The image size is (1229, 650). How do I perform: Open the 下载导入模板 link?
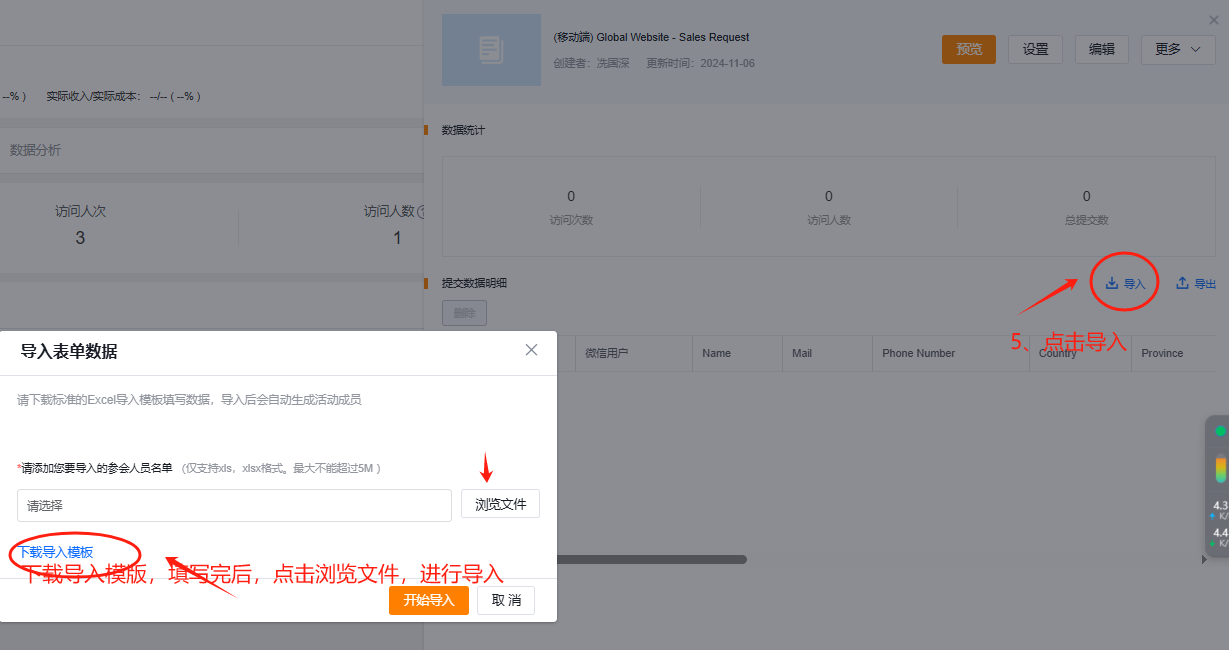coord(56,552)
